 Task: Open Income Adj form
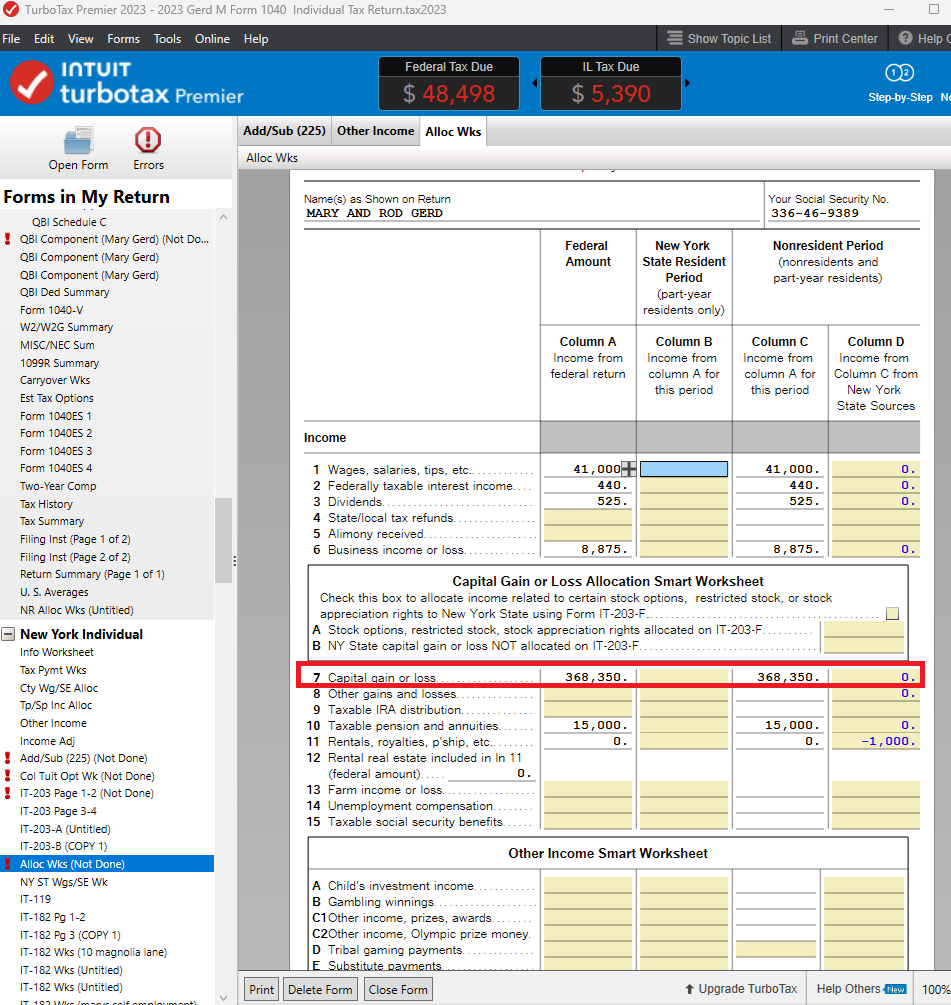pos(47,742)
